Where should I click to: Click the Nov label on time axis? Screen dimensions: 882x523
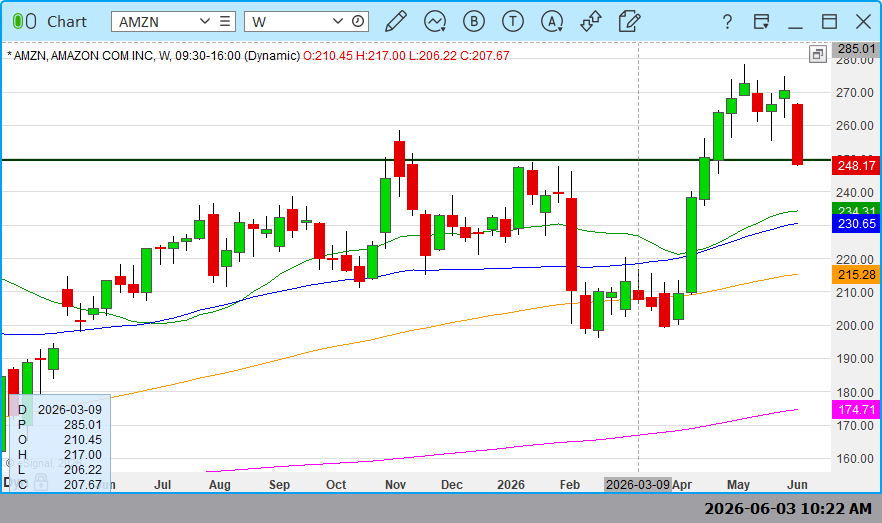click(395, 484)
